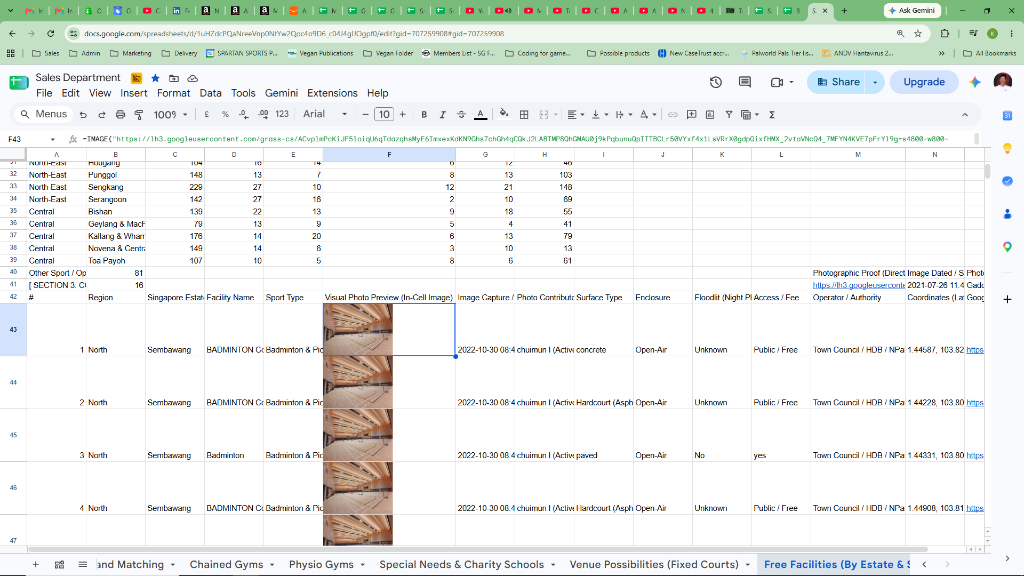Toggle bold formatting
This screenshot has width=1024, height=576.
click(x=424, y=115)
